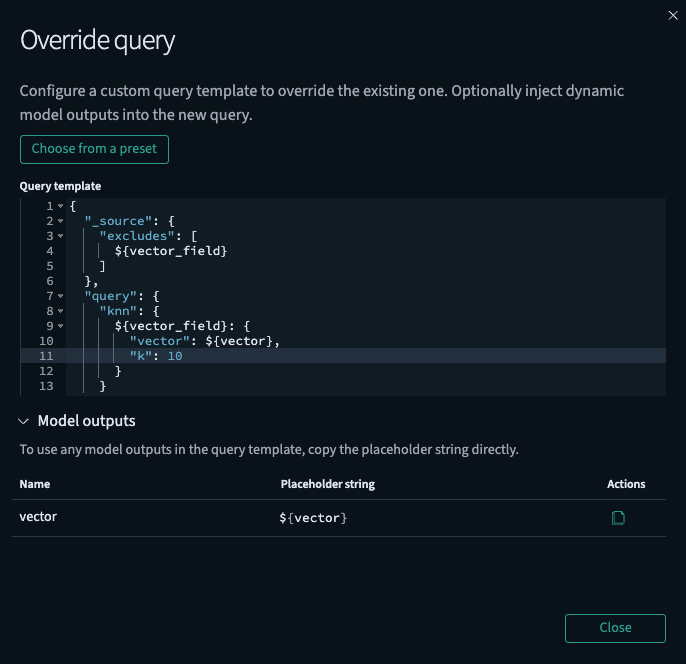Close the Override query dialog via X
This screenshot has height=664, width=686.
pyautogui.click(x=673, y=15)
